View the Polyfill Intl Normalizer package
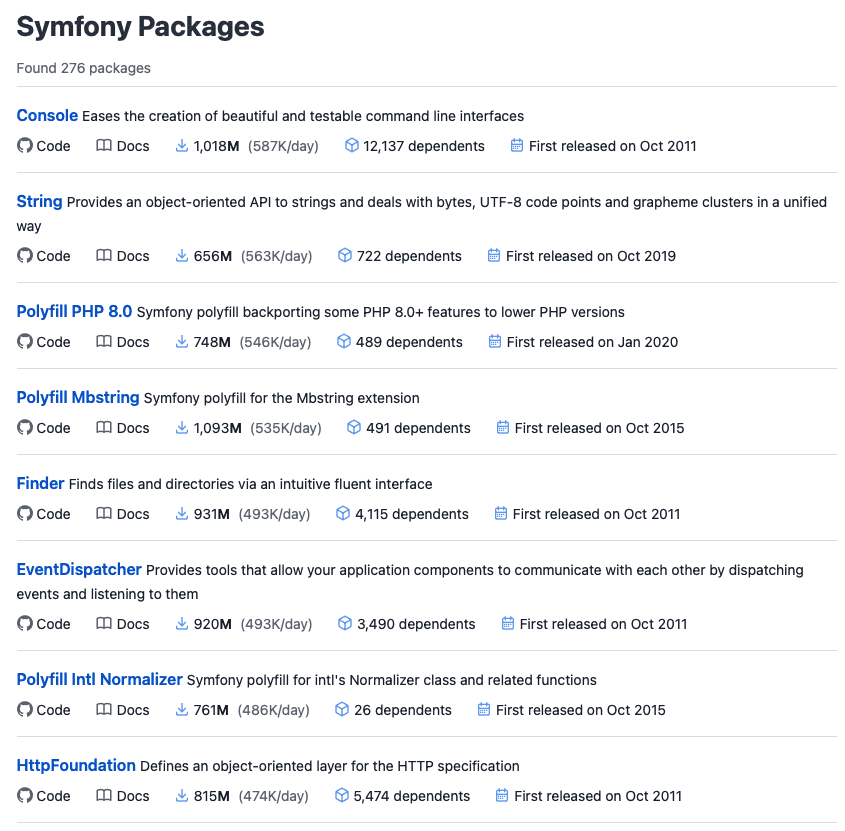 (x=99, y=679)
